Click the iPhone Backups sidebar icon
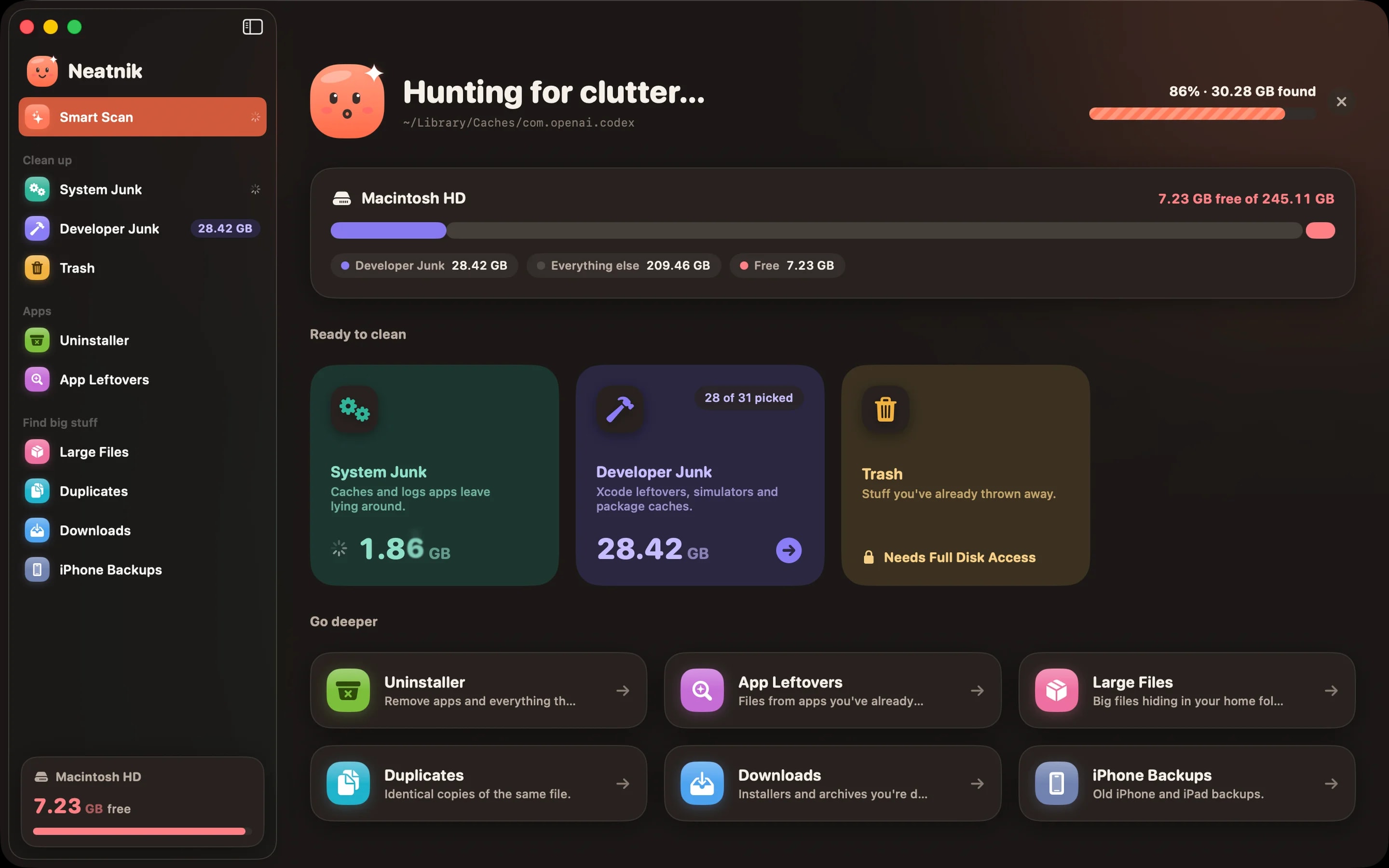This screenshot has width=1389, height=868. pos(37,570)
